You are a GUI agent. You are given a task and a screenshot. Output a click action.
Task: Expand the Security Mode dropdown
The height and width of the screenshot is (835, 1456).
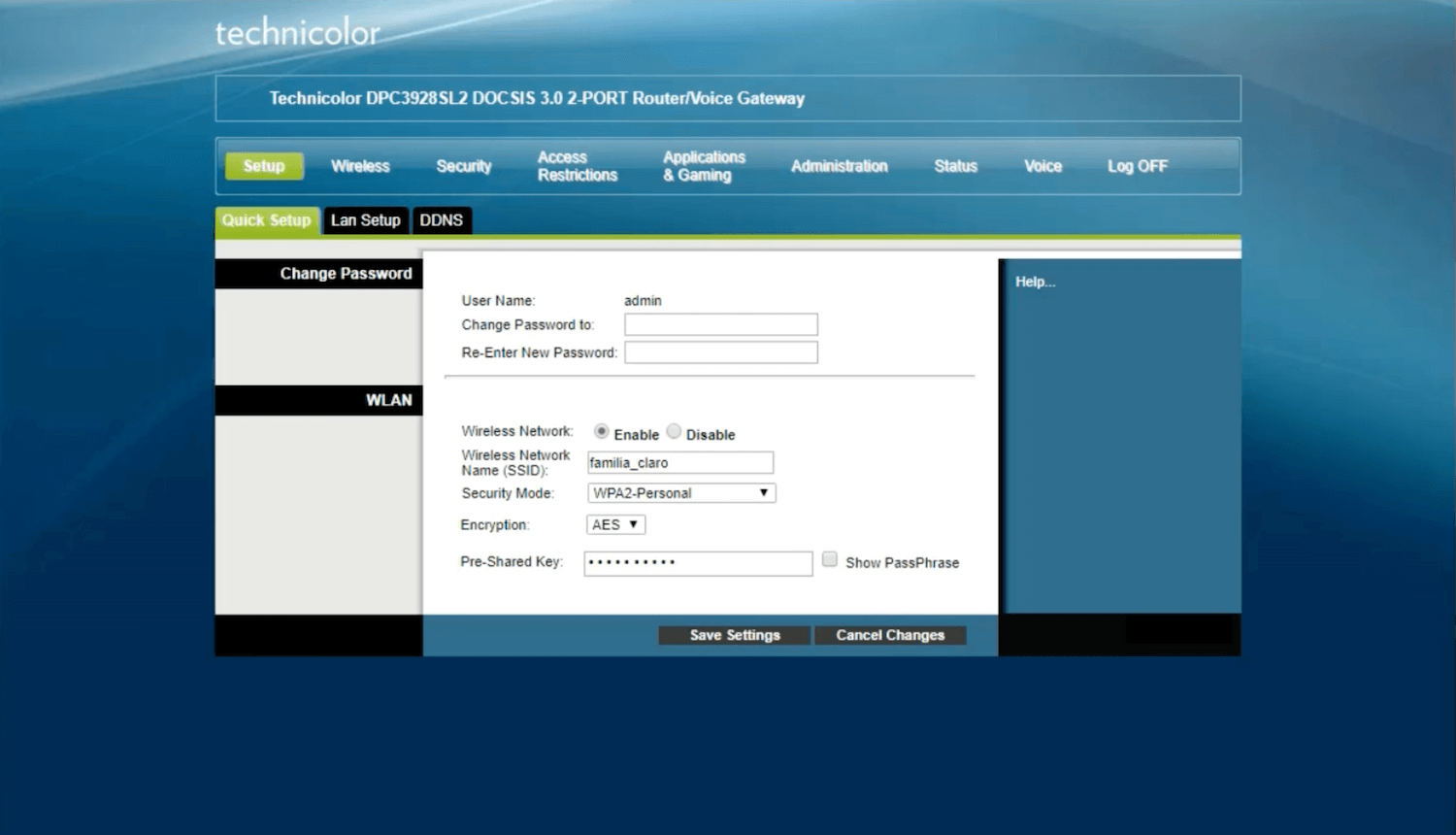pyautogui.click(x=681, y=493)
